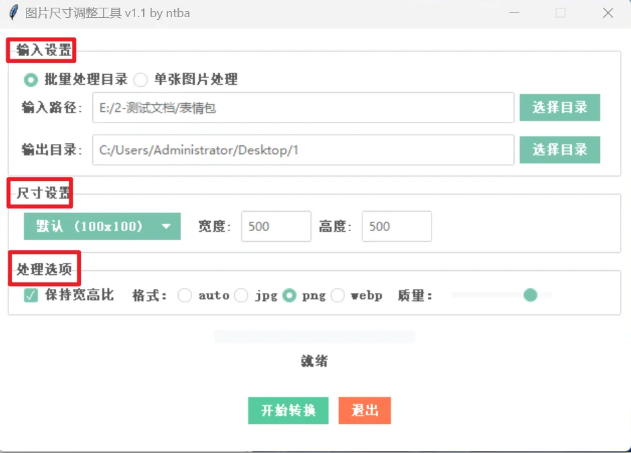
Task: Click the 高度 height input box
Action: coord(397,226)
